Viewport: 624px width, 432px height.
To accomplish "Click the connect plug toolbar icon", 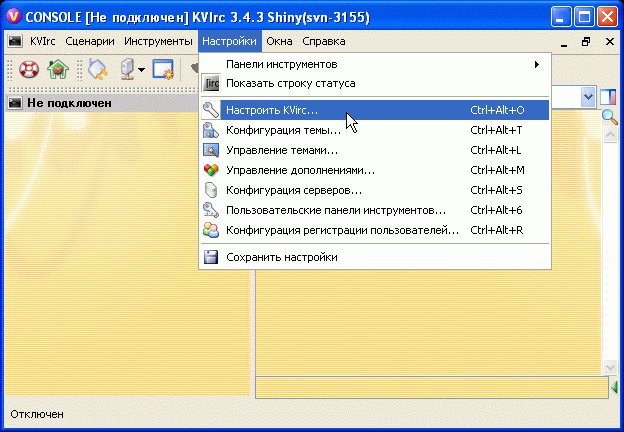I will (x=98, y=69).
